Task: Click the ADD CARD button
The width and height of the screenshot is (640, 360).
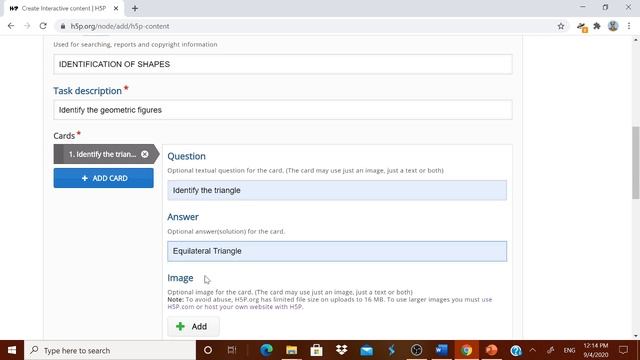Action: [103, 178]
